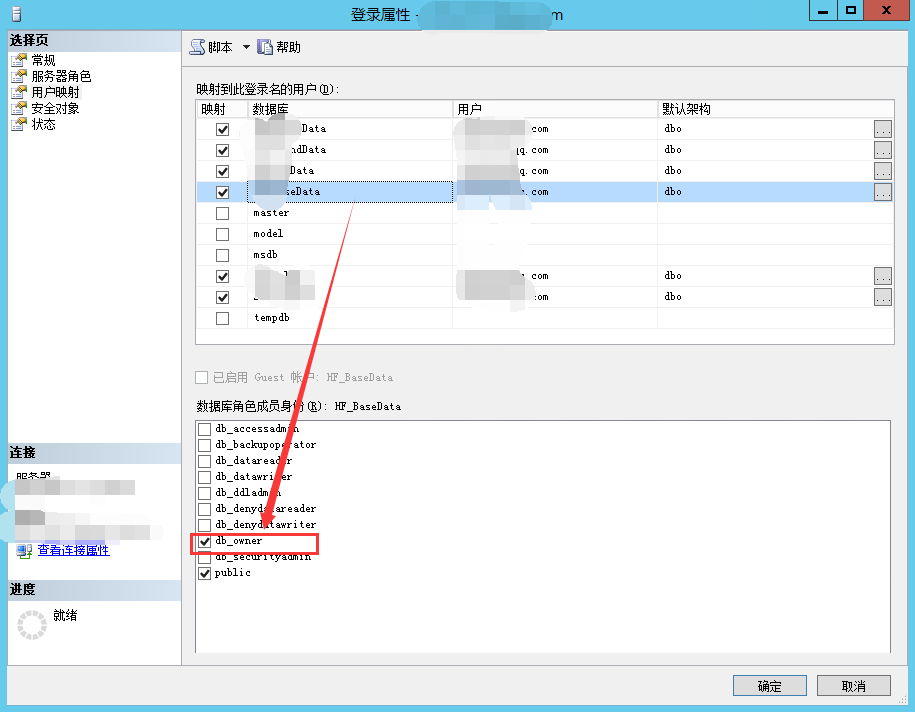The image size is (915, 712).
Task: Uncheck the db_owner role checkbox
Action: pos(204,542)
